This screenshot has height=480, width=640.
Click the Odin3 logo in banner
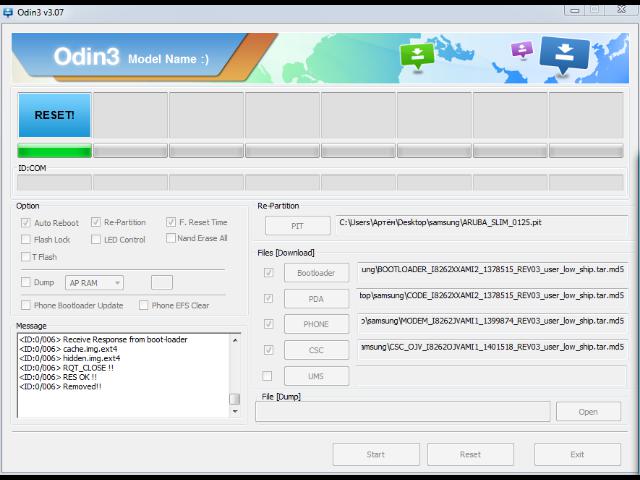click(86, 58)
